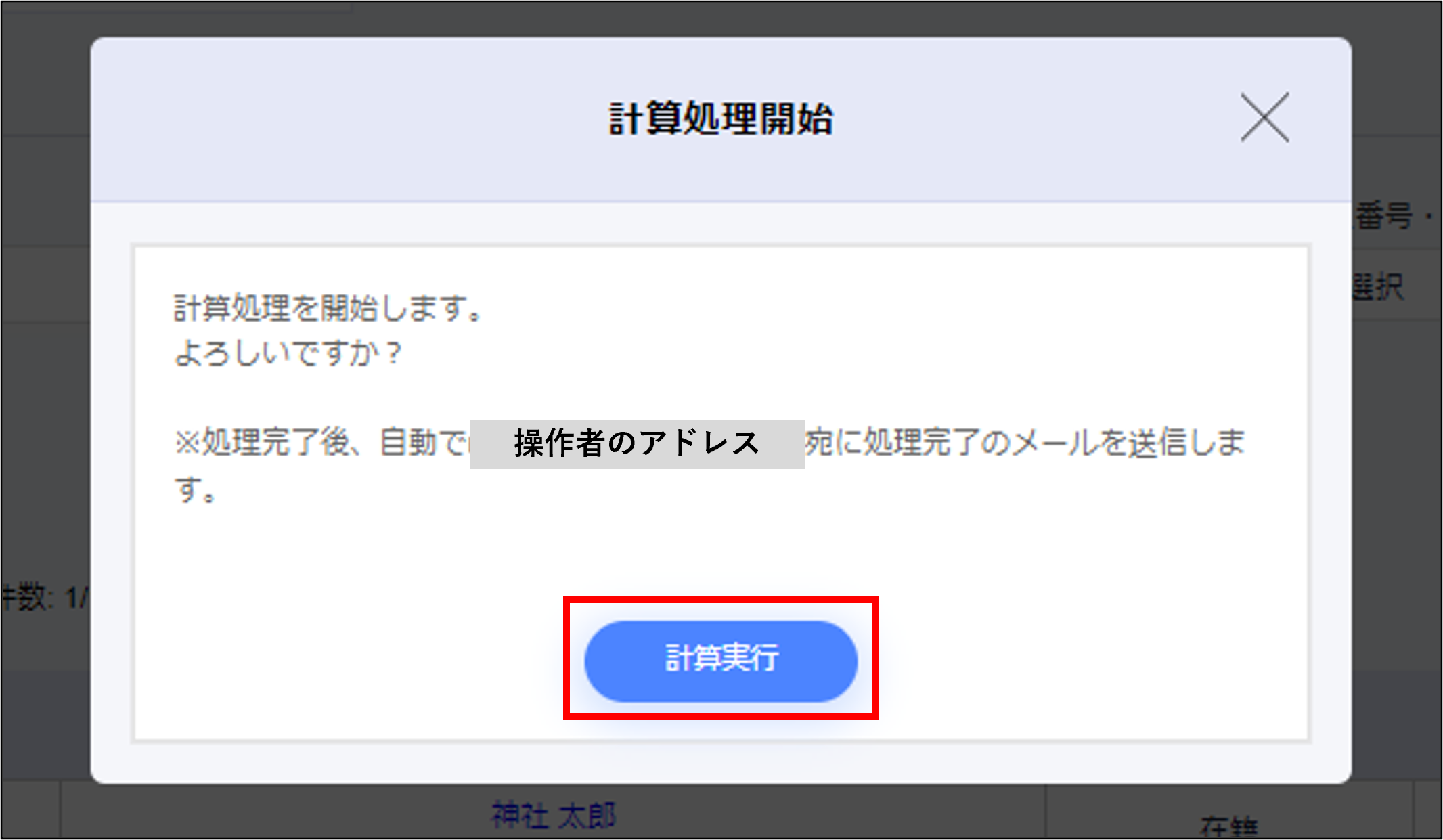
Task: Click the よろしいですか？ confirmation text
Action: click(288, 353)
